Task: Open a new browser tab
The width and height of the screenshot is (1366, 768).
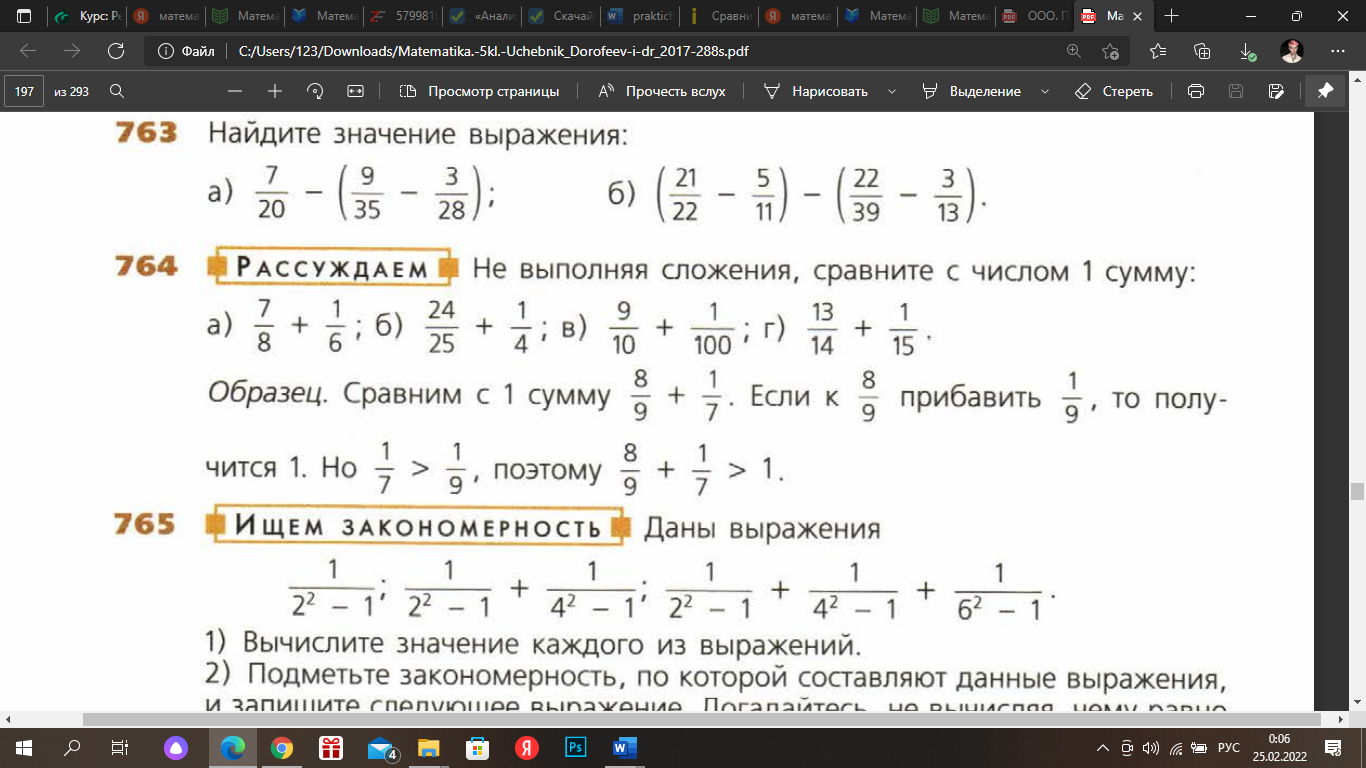Action: (1172, 16)
